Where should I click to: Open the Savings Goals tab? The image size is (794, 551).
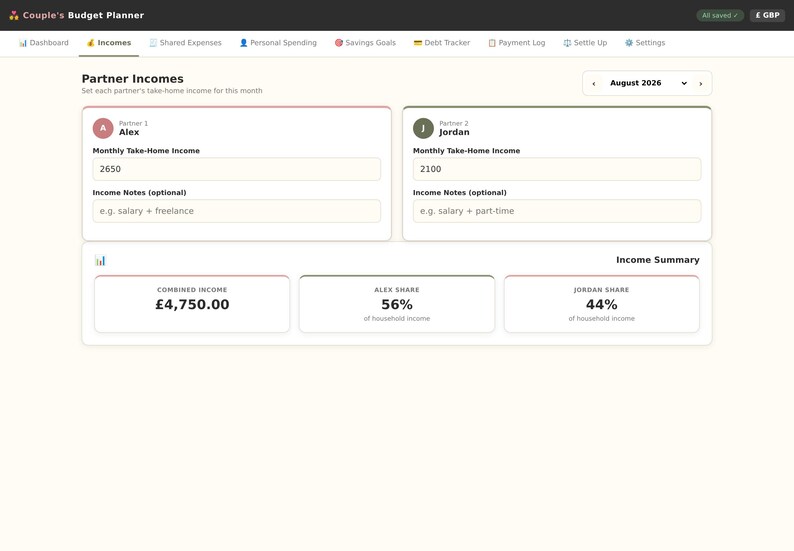pos(365,43)
